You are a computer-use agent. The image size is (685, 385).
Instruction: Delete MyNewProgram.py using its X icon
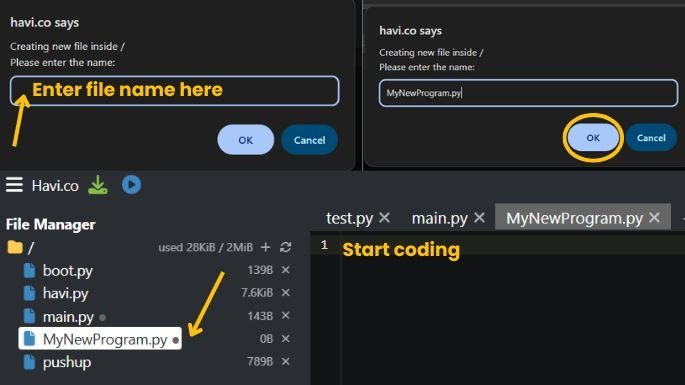286,339
